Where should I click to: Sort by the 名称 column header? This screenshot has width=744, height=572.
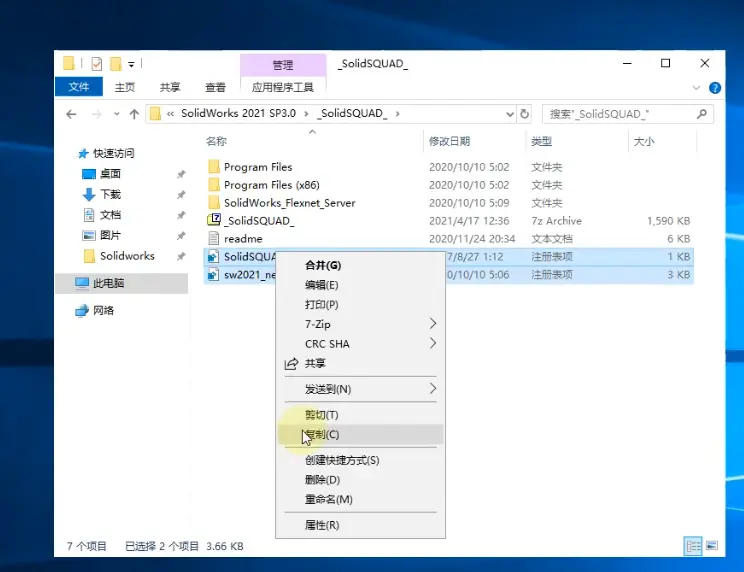[216, 141]
